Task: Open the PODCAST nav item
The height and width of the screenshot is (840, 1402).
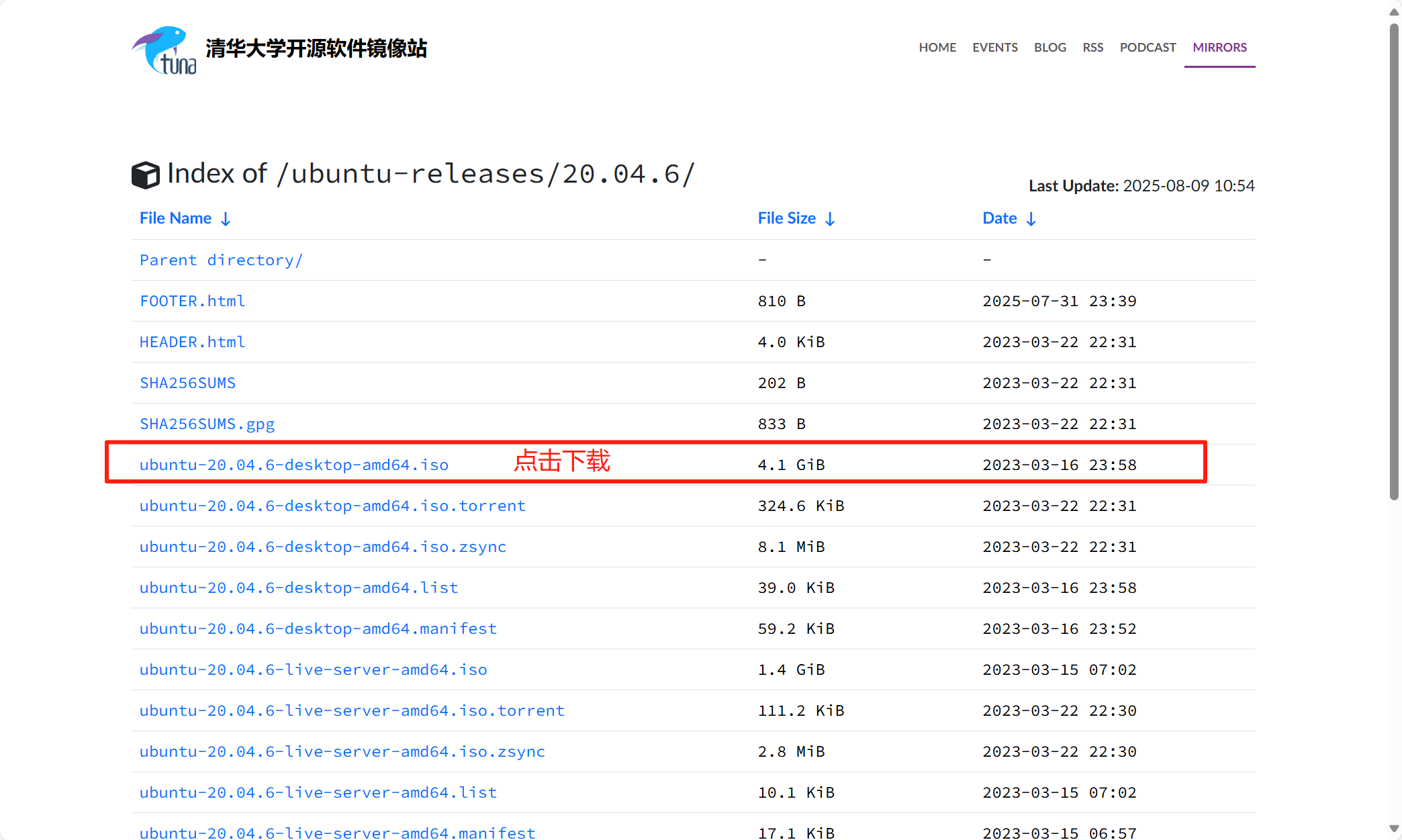Action: pyautogui.click(x=1148, y=48)
